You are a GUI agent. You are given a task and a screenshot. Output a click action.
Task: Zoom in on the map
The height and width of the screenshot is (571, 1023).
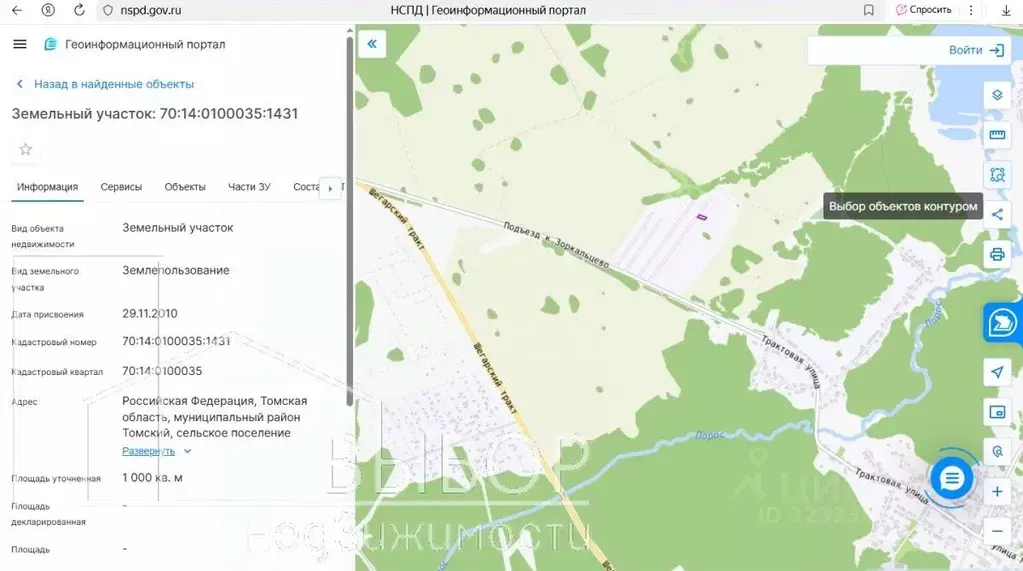[x=996, y=492]
